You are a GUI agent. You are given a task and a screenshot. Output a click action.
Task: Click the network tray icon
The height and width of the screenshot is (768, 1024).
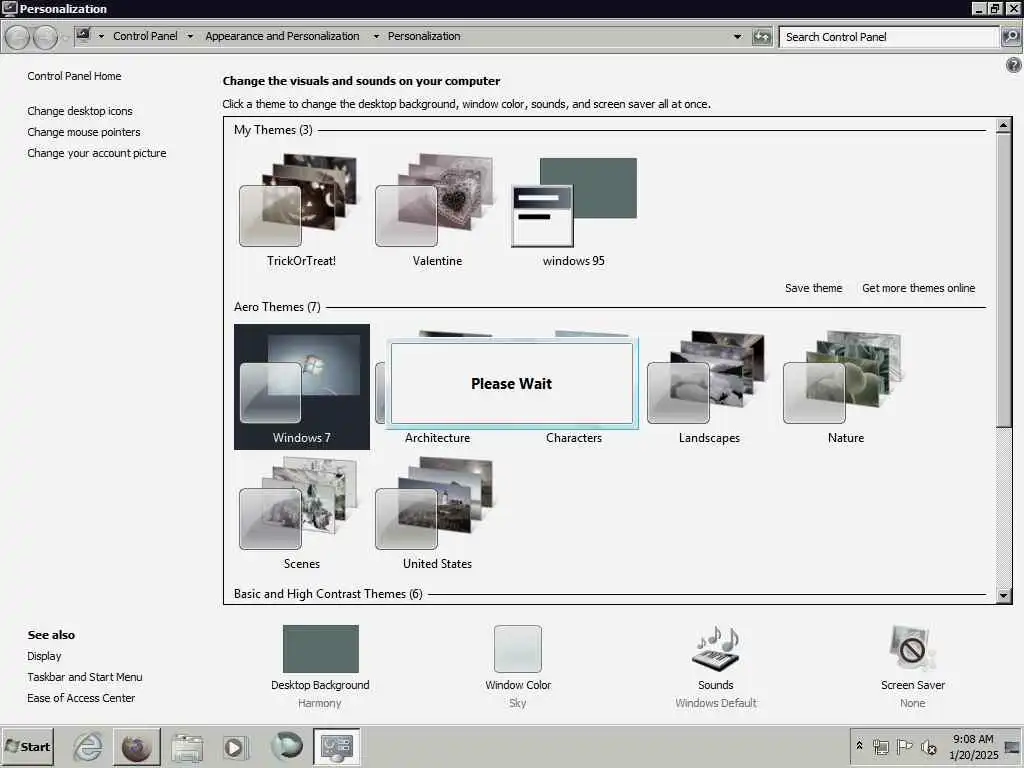coord(880,746)
